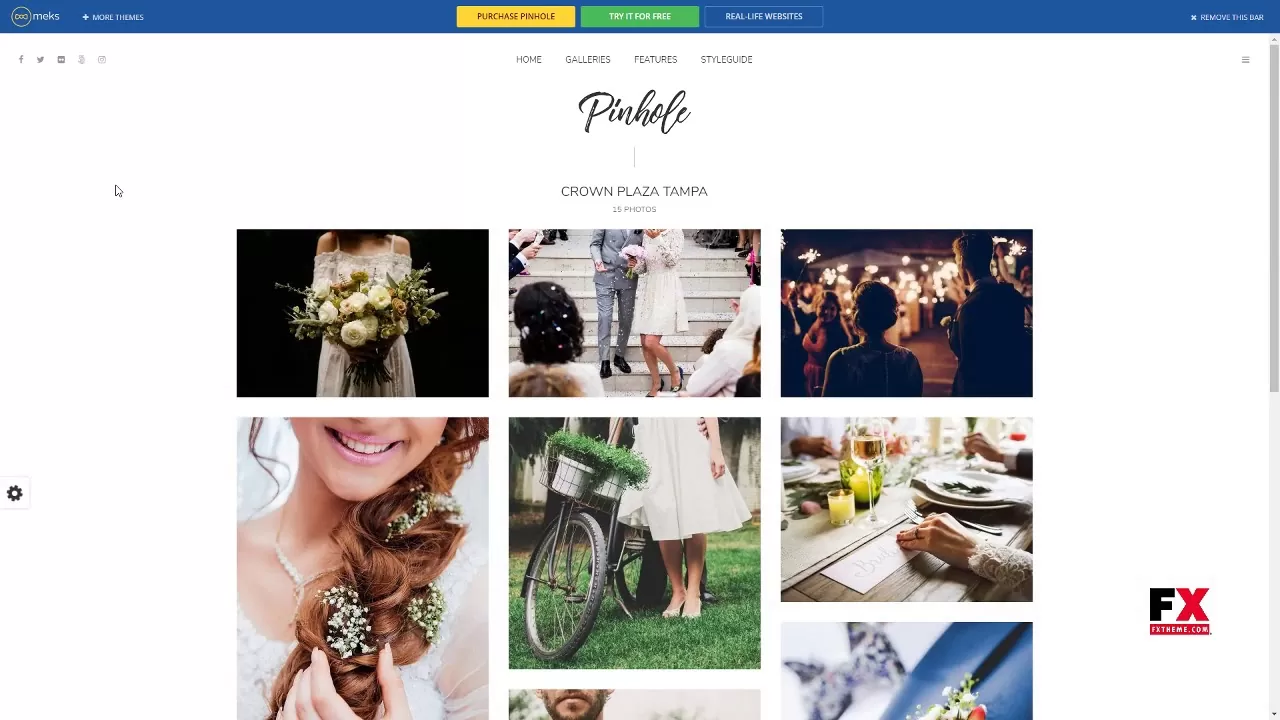Click the Meks logo in top bar
Viewport: 1280px width, 720px height.
(35, 16)
